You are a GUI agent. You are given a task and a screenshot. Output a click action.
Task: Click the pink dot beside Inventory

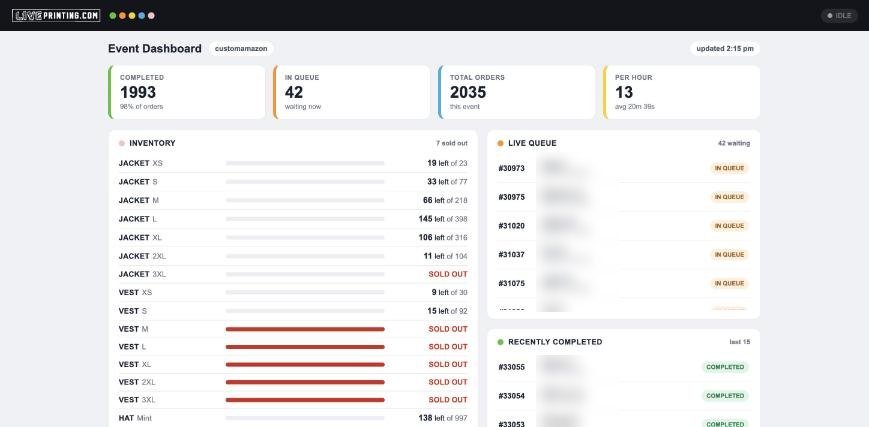[122, 143]
